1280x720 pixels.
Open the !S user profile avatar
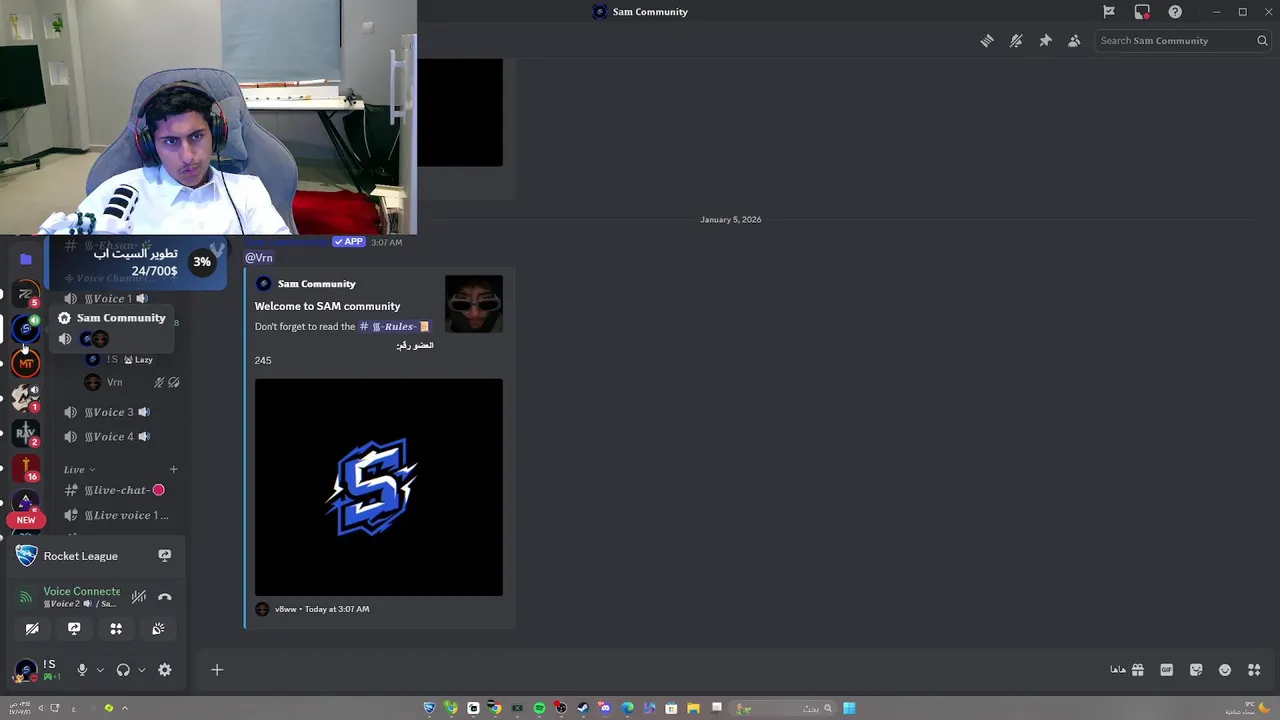point(26,670)
